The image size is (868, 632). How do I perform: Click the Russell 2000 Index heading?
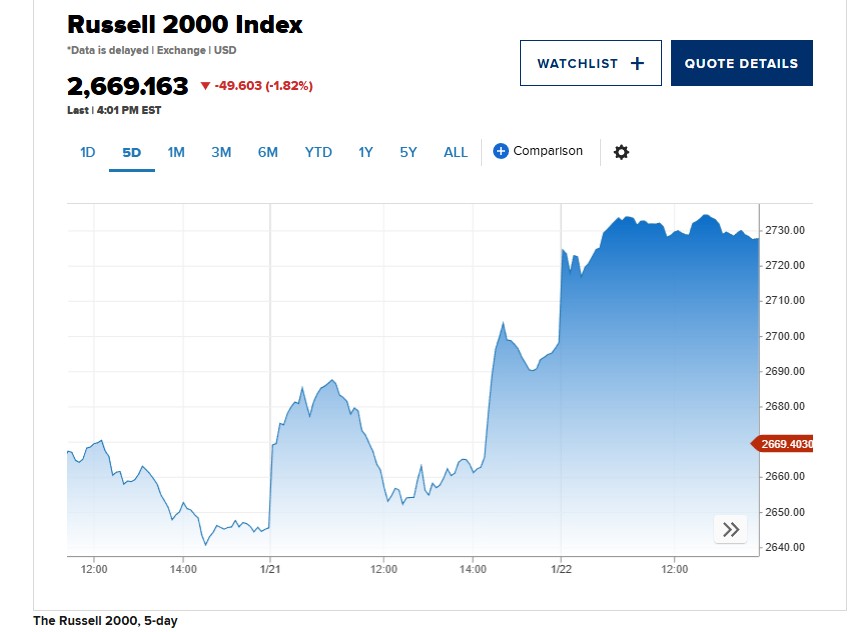click(185, 24)
